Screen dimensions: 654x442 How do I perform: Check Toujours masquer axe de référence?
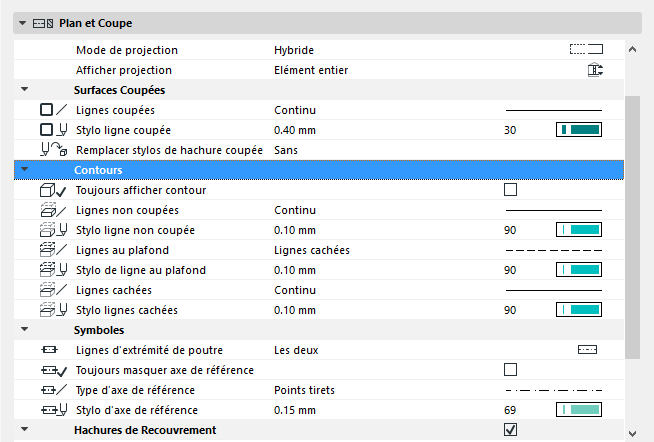point(511,370)
